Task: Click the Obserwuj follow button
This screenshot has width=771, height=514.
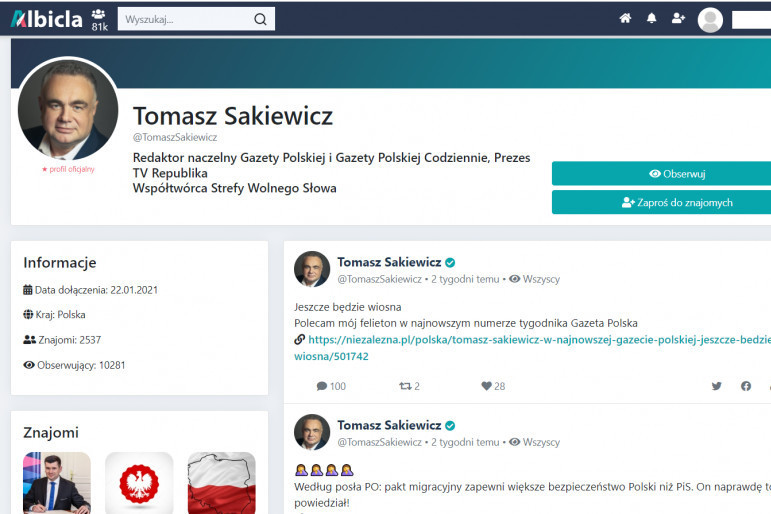Action: 662,173
